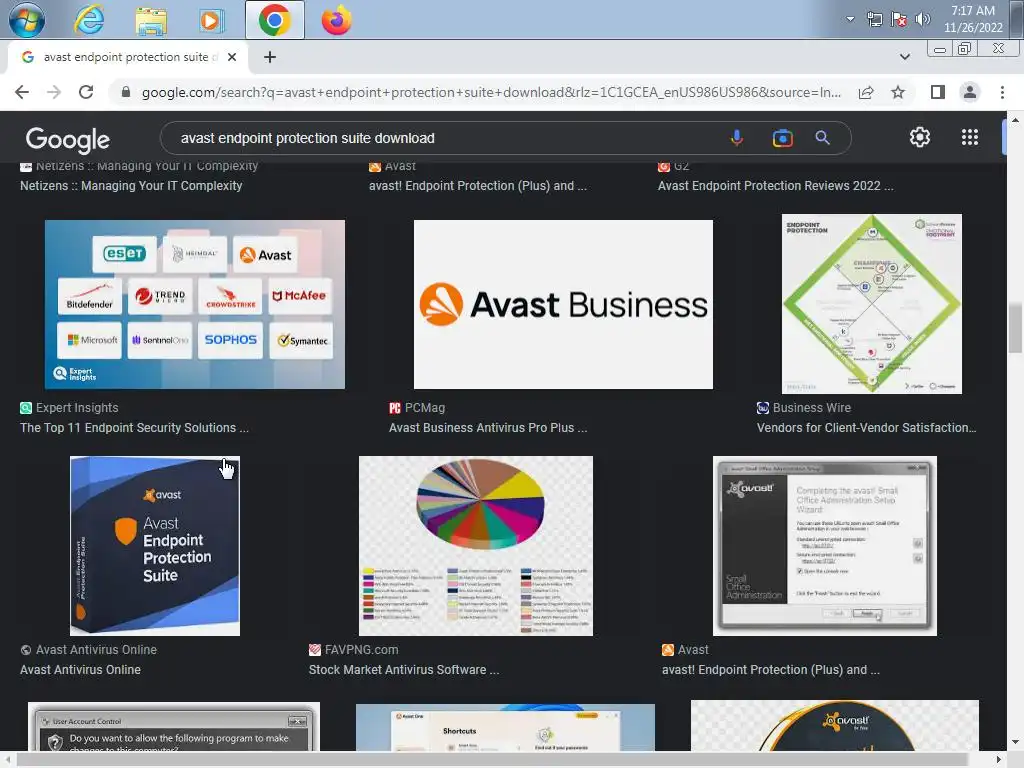
Task: Search by voice microphone icon
Action: click(x=737, y=138)
